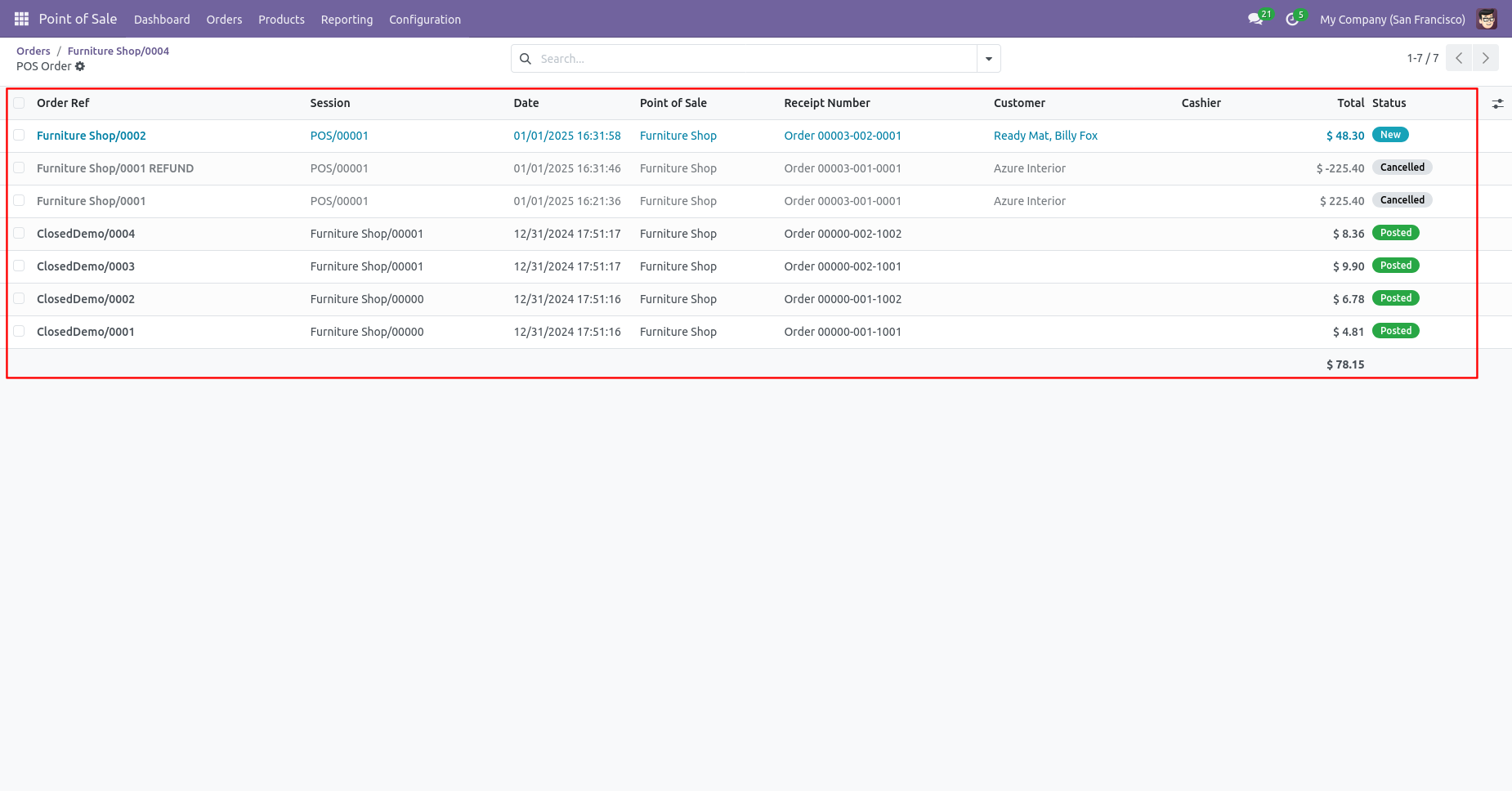Open the activities clock icon with badge 5
This screenshot has width=1512, height=791.
coord(1292,19)
